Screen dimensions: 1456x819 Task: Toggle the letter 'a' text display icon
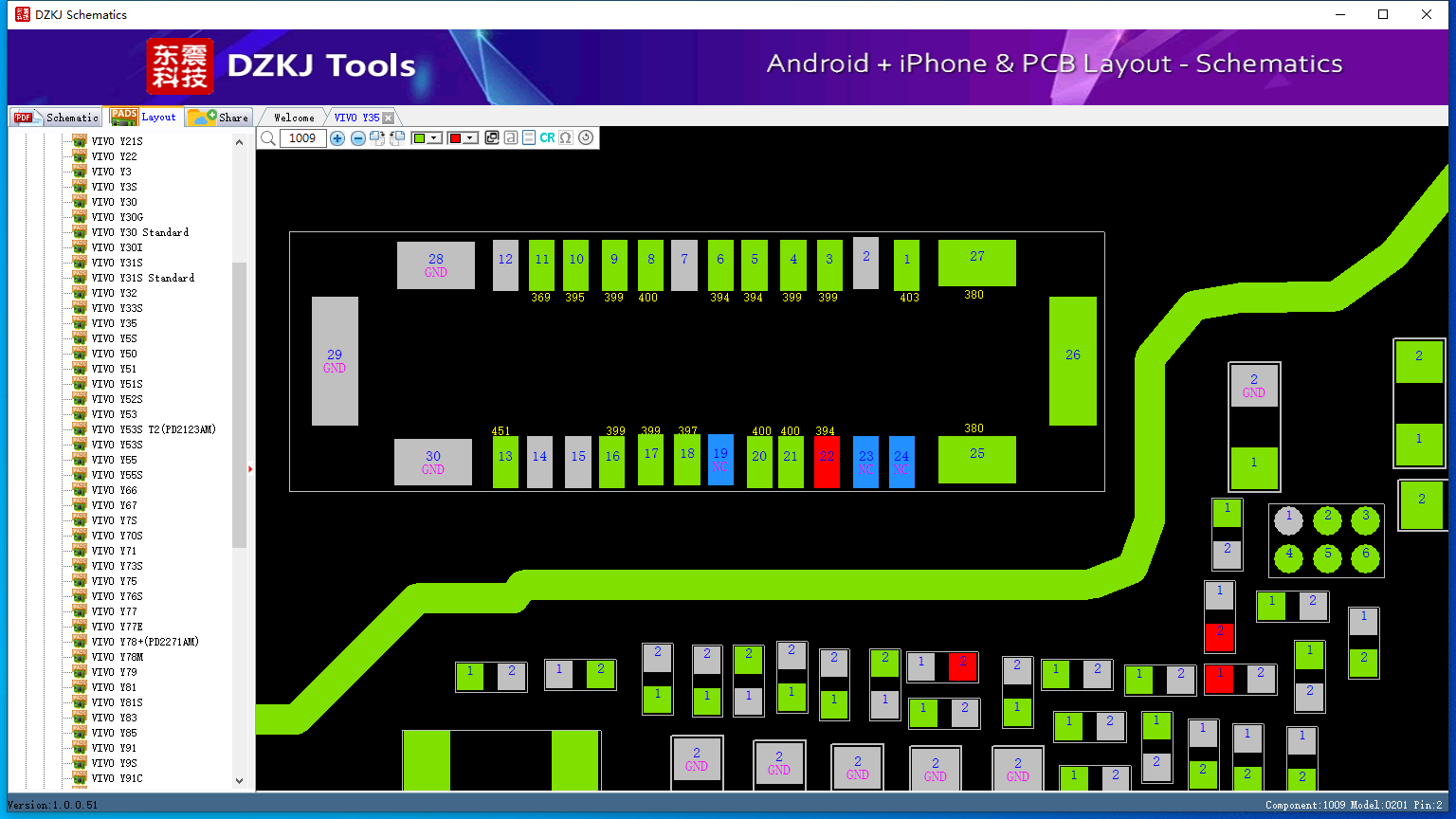511,138
